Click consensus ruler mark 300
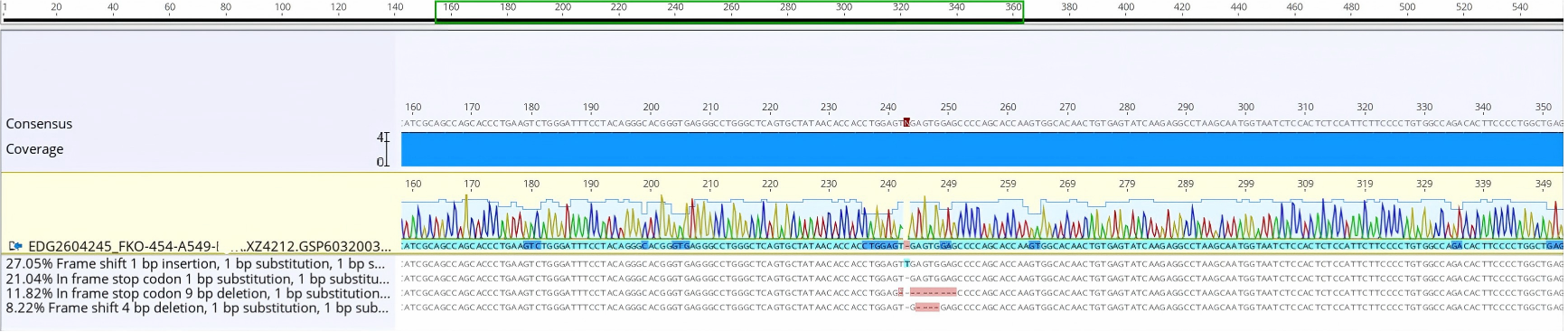The image size is (1568, 332). (x=1245, y=107)
